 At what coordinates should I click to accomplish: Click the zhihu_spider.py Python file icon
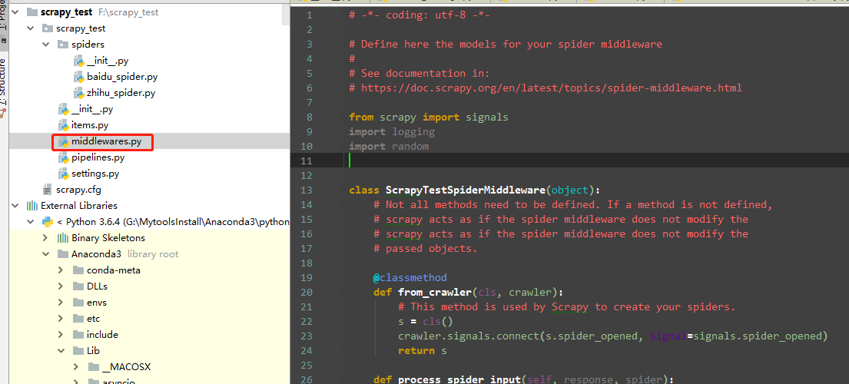click(79, 93)
